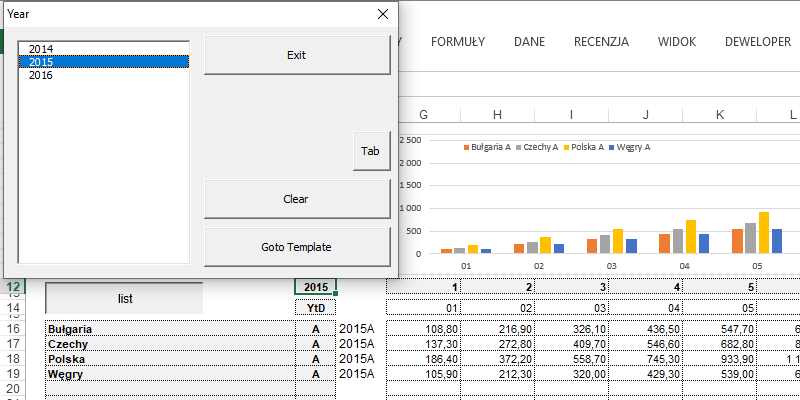
Task: Click the small Tab button
Action: (371, 152)
